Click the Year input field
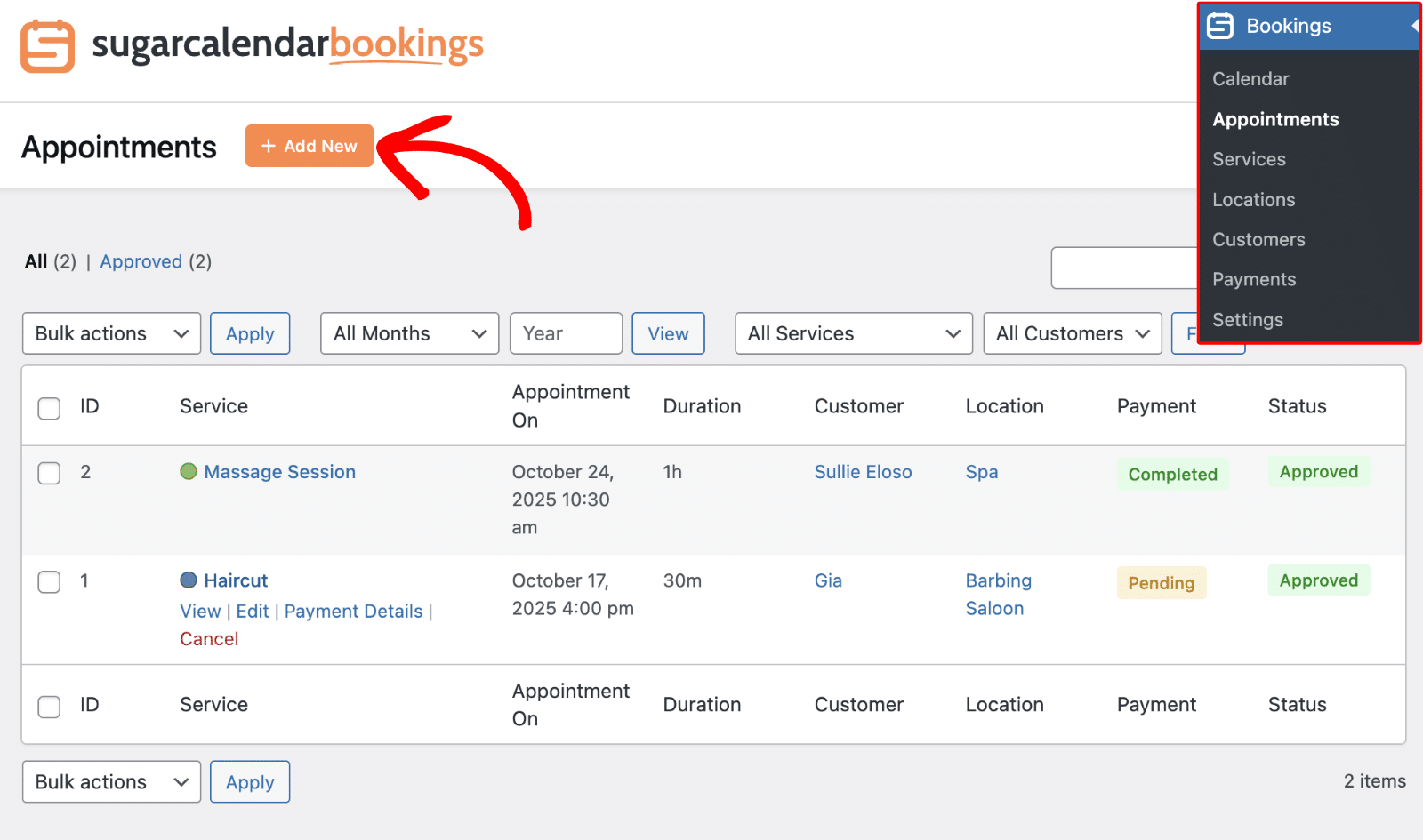Image resolution: width=1423 pixels, height=840 pixels. [x=566, y=333]
